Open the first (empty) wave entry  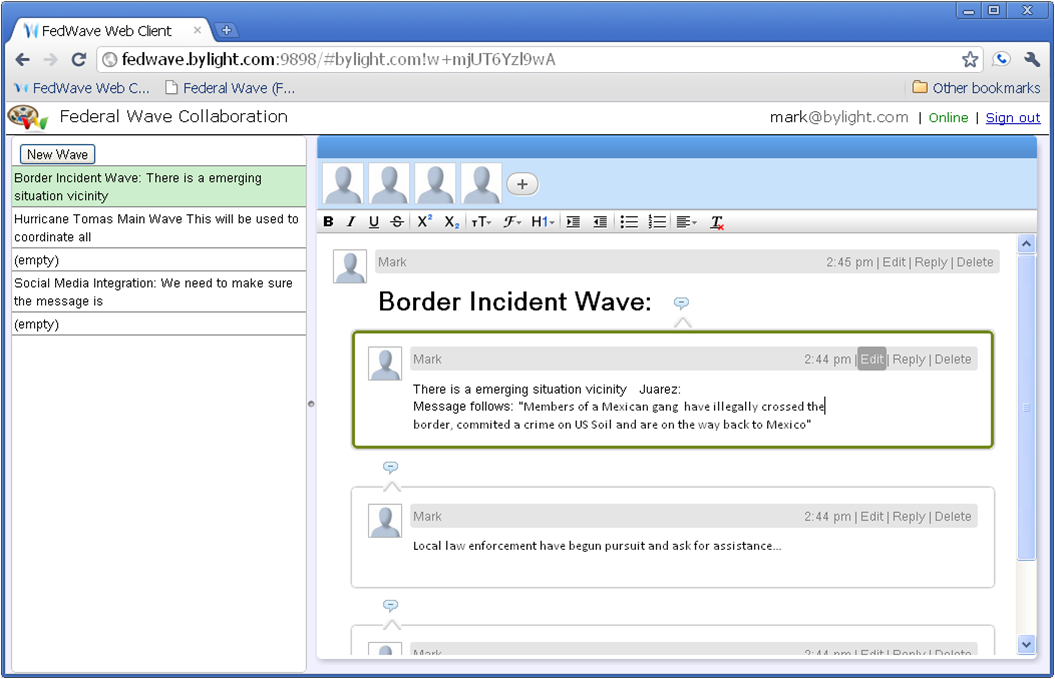pyautogui.click(x=159, y=260)
